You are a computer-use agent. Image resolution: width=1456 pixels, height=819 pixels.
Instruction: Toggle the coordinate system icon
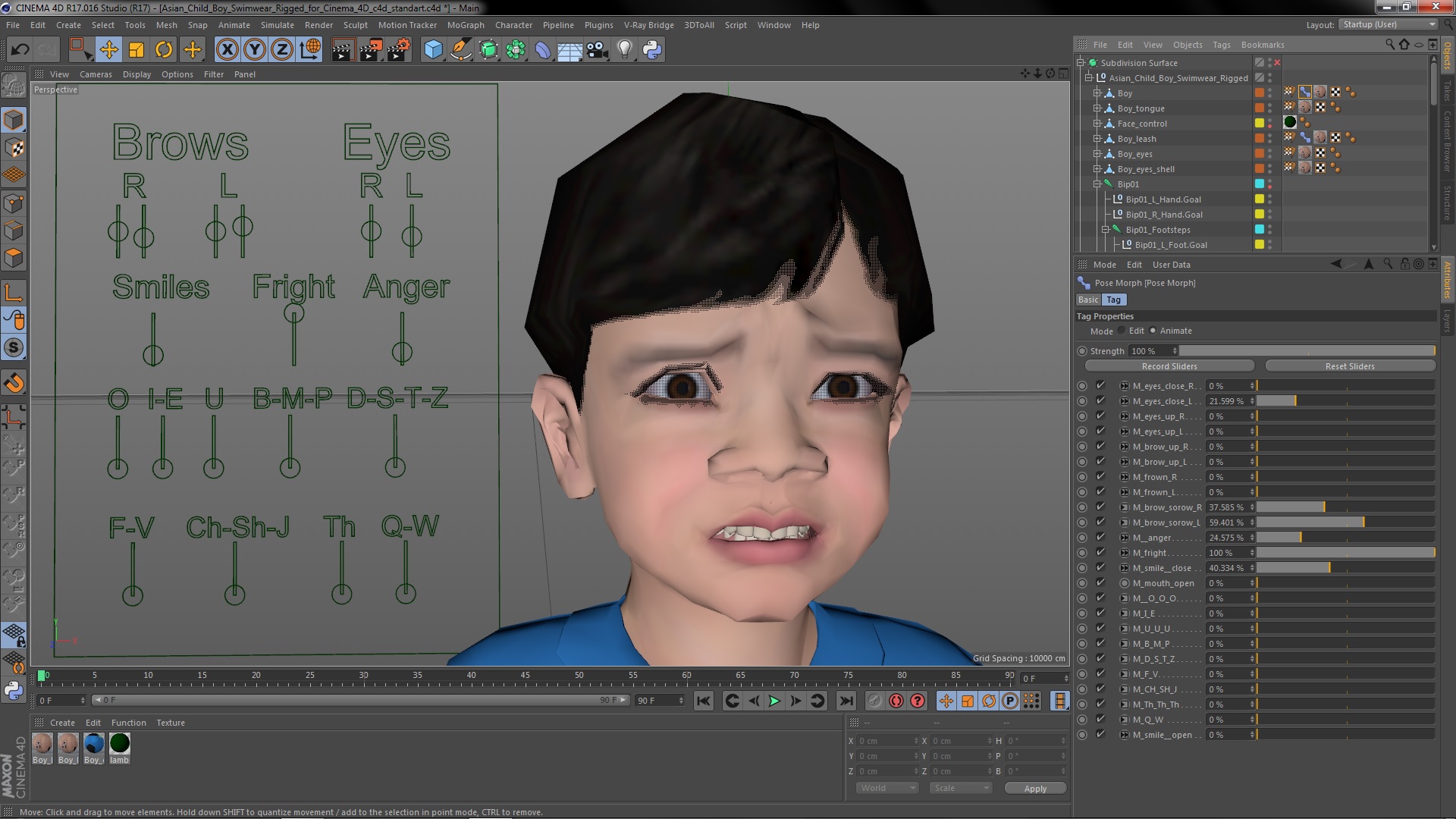310,50
